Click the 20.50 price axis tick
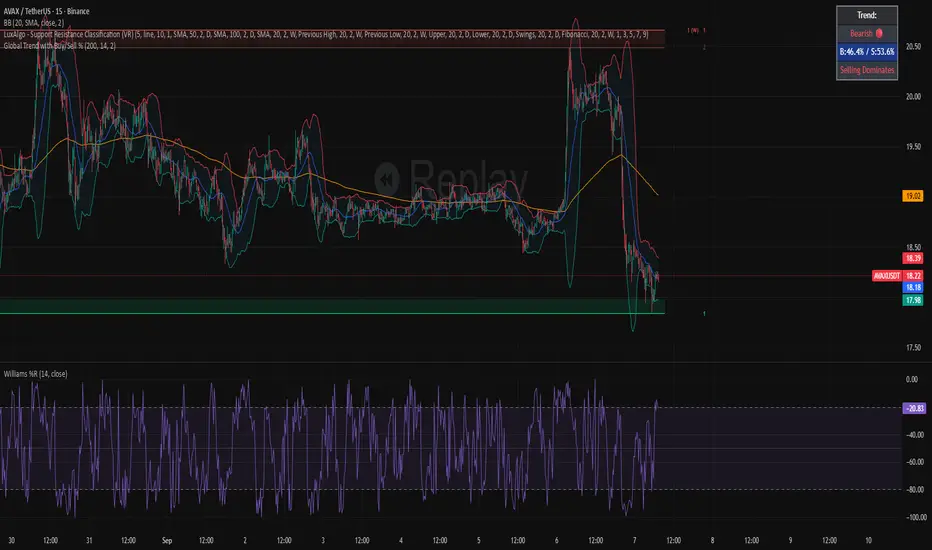The image size is (932, 550). 913,46
